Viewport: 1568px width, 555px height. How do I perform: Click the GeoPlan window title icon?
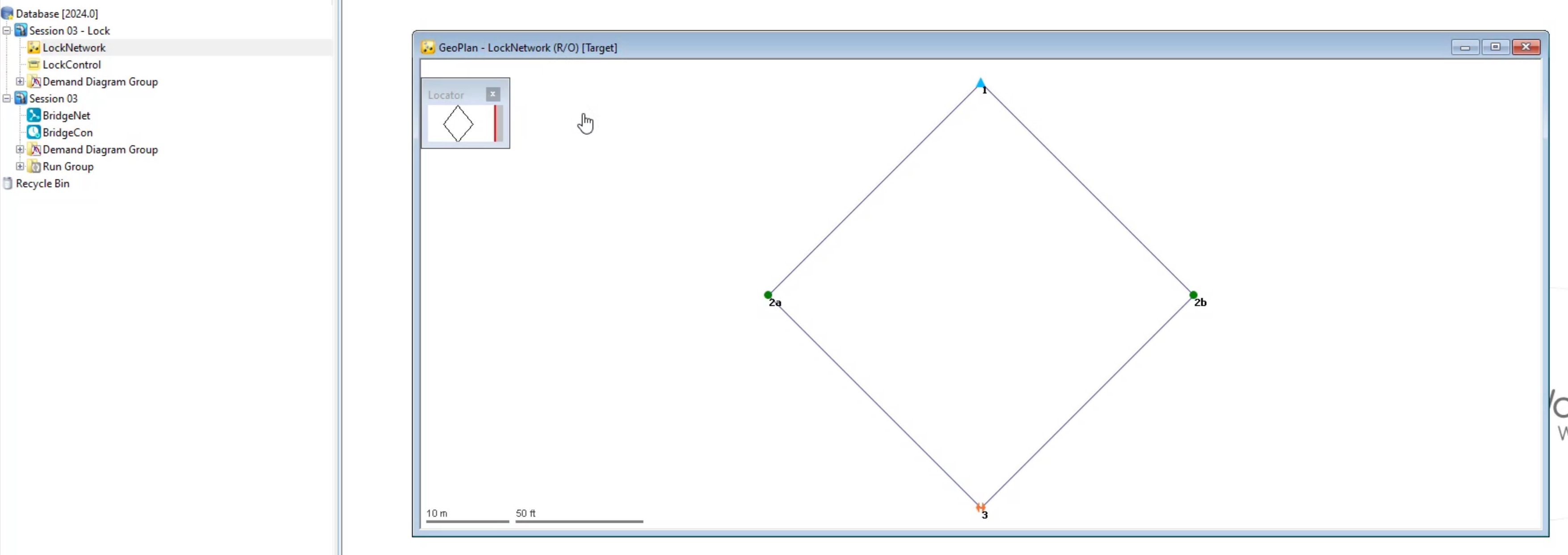point(428,47)
